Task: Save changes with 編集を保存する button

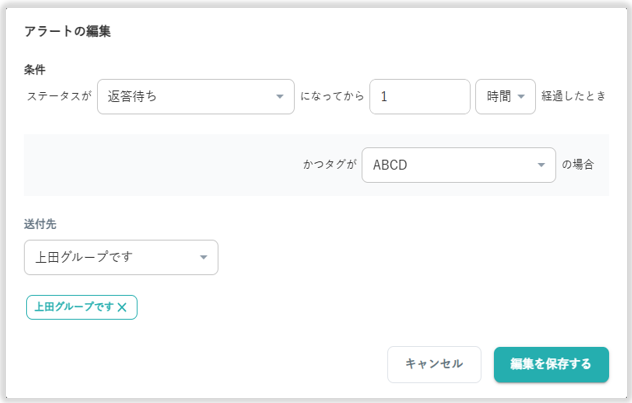Action: tap(551, 364)
